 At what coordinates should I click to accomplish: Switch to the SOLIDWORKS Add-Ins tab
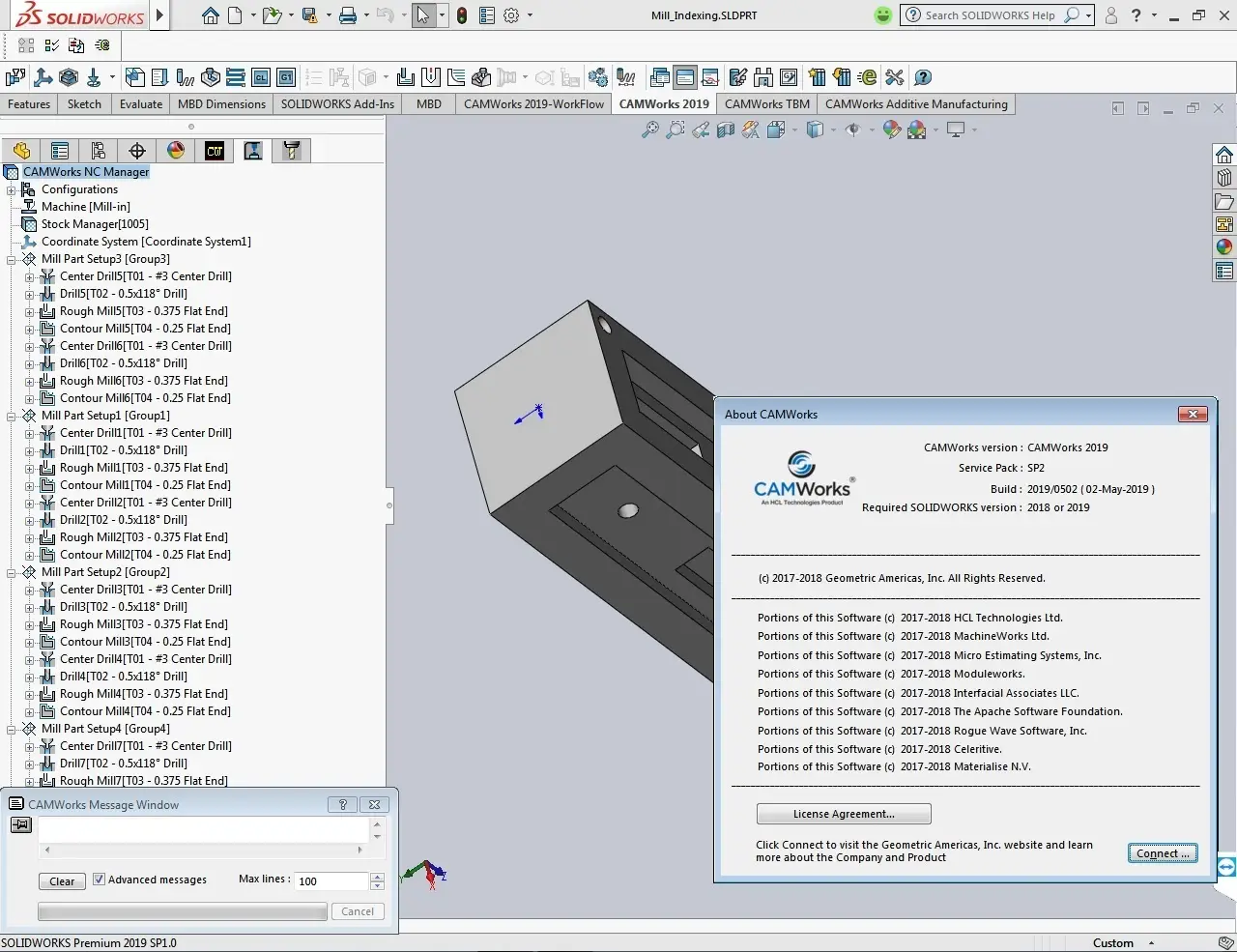click(x=337, y=104)
